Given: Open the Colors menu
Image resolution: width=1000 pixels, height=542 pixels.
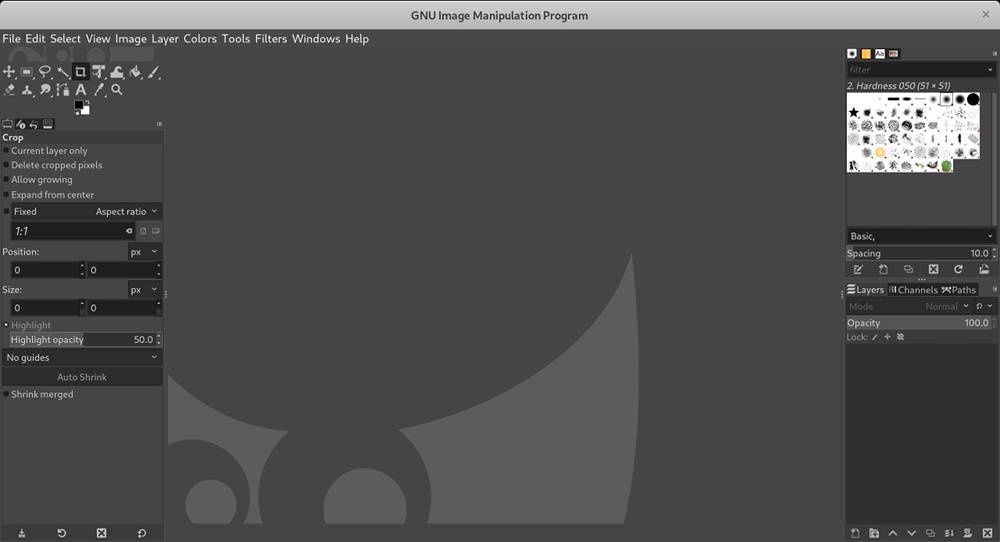Looking at the screenshot, I should 200,38.
